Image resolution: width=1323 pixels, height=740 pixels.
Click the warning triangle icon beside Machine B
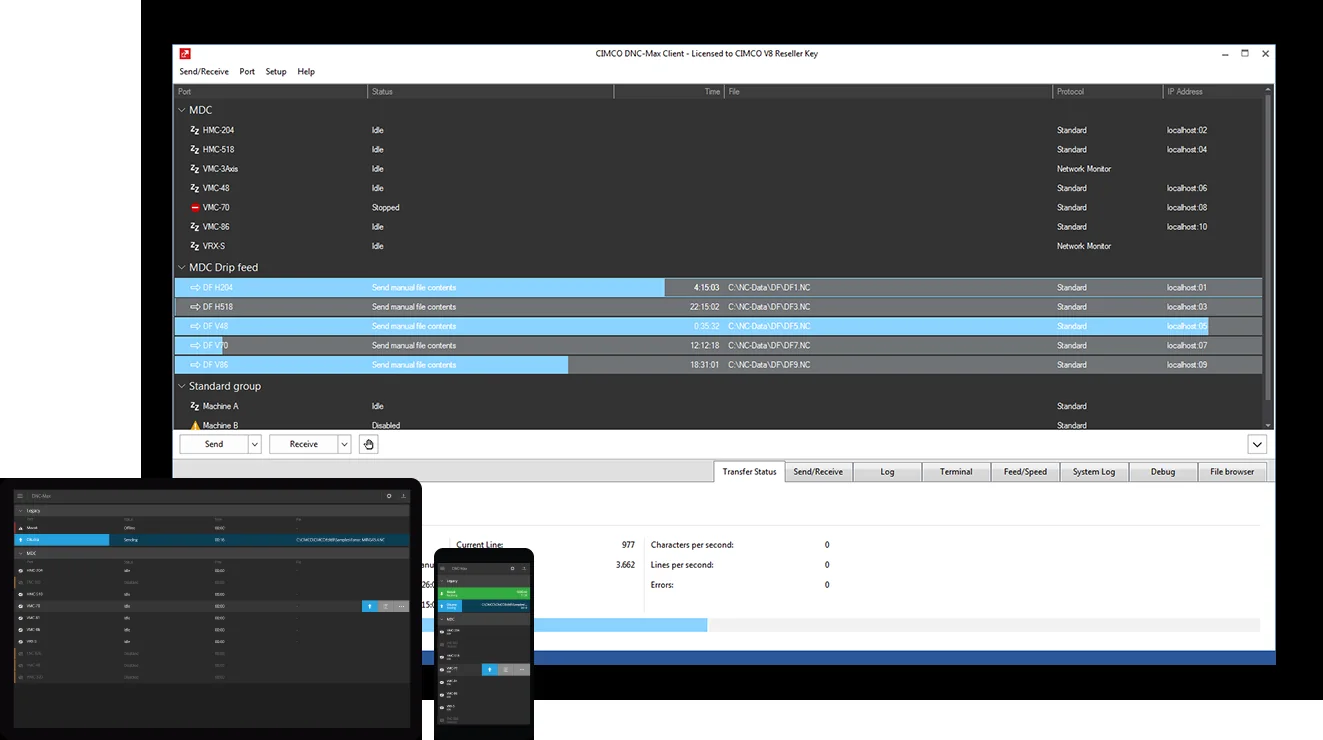(195, 426)
